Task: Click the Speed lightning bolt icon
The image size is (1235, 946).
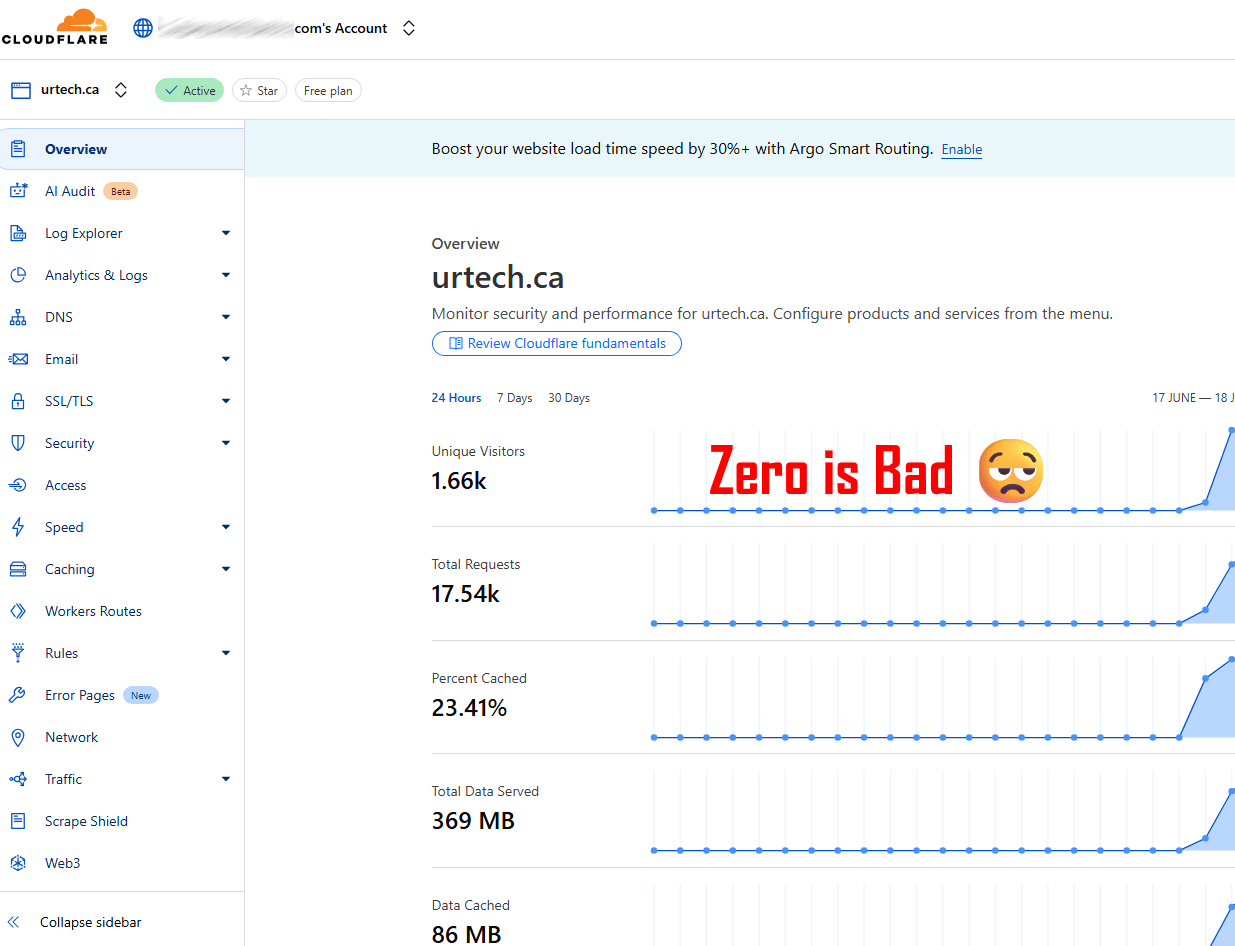Action: tap(18, 527)
